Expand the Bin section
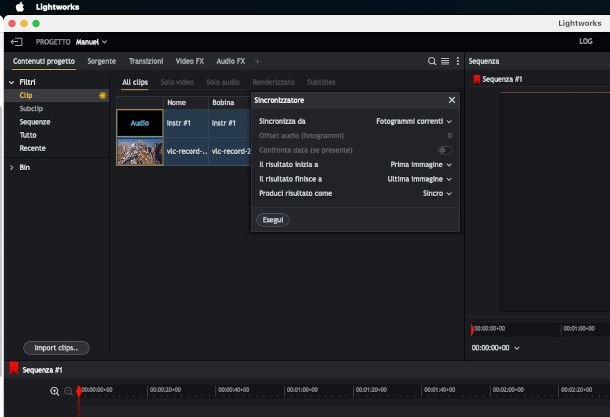The height and width of the screenshot is (417, 610). [12, 167]
